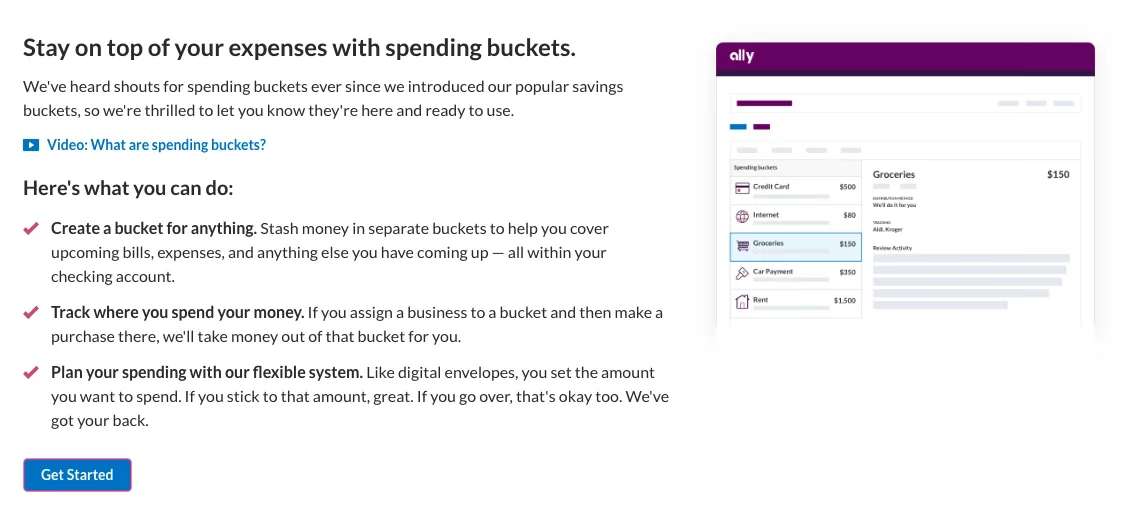1136x512 pixels.
Task: Open the spending buckets video link
Action: [x=156, y=145]
